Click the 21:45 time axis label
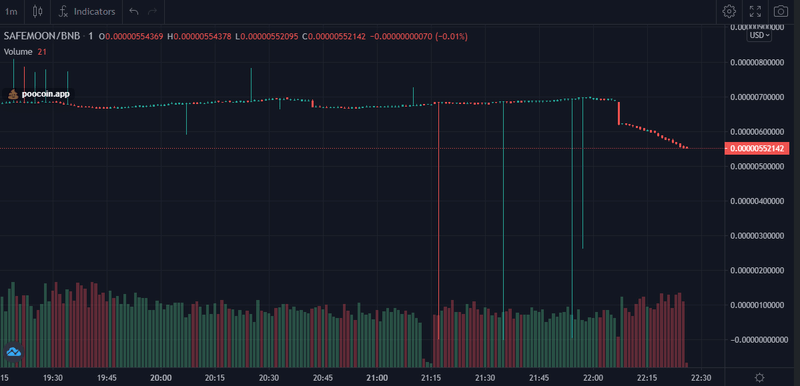The width and height of the screenshot is (800, 386). point(539,378)
